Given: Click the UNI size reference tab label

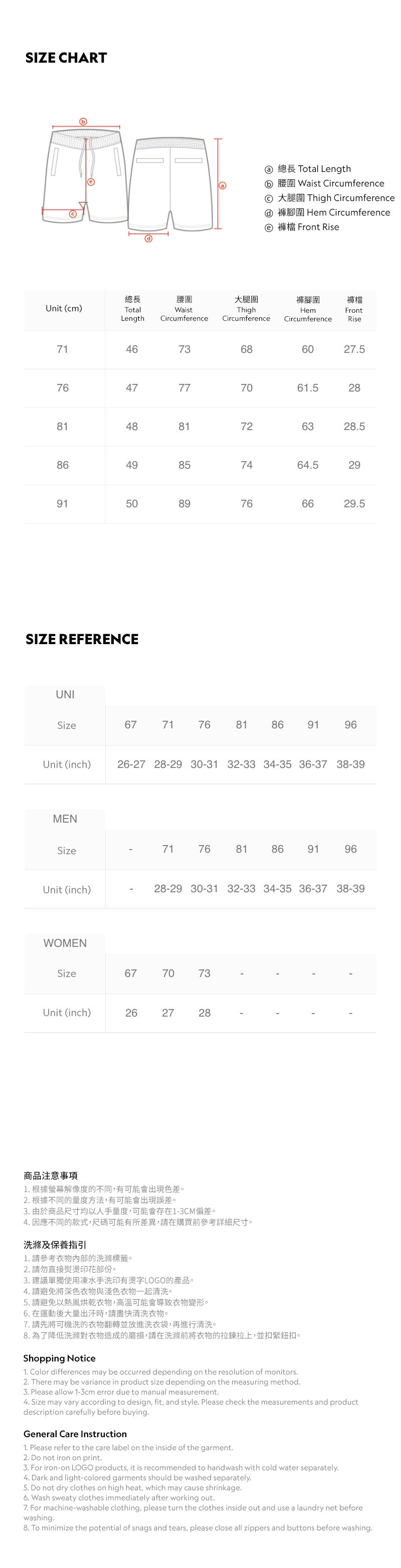Looking at the screenshot, I should click(x=65, y=695).
